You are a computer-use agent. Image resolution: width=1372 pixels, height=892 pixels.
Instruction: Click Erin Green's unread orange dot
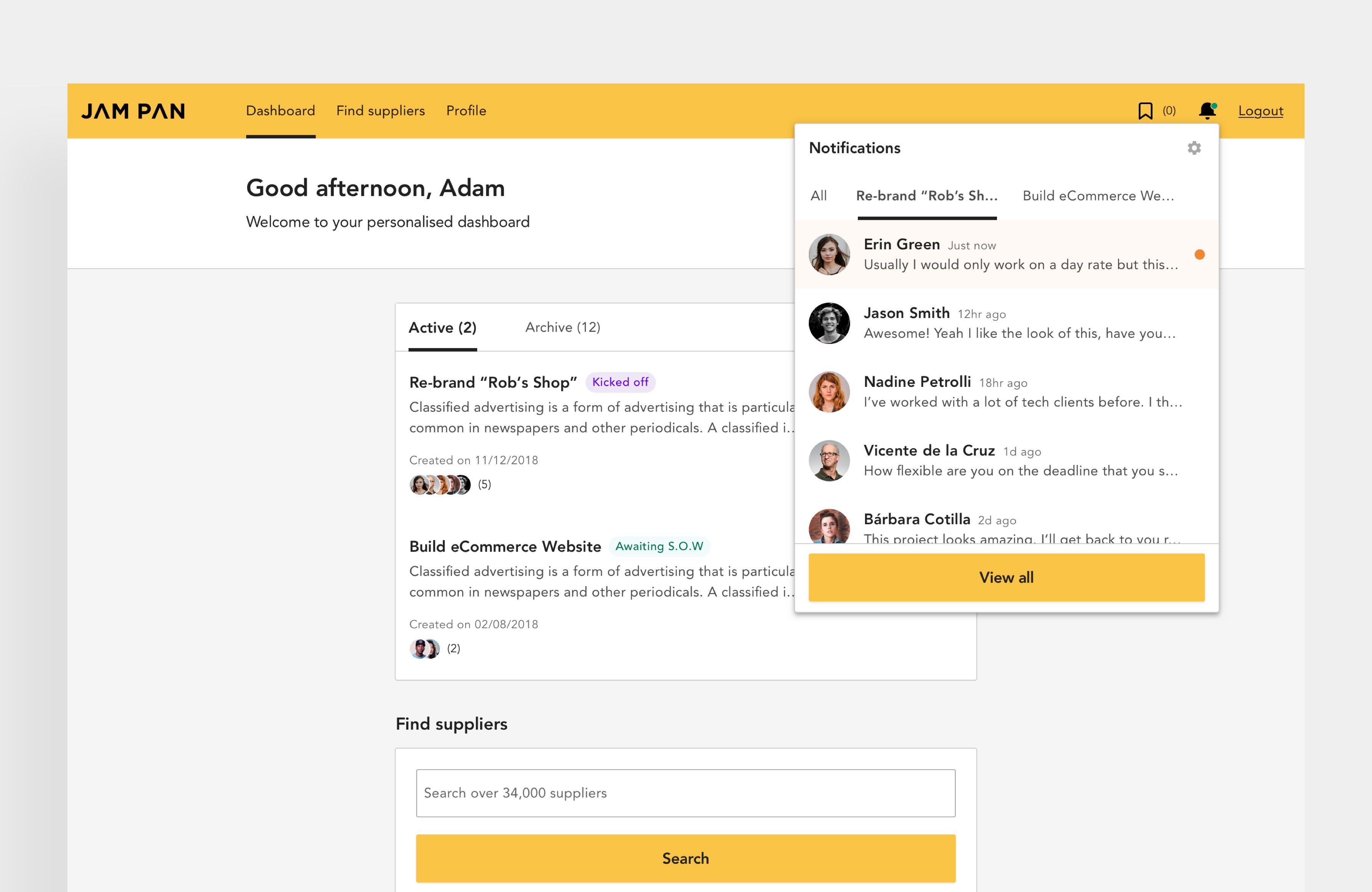[x=1199, y=254]
